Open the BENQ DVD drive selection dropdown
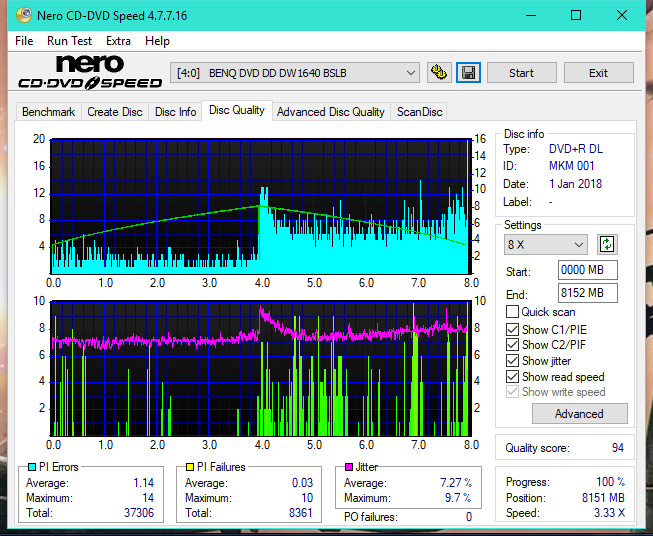This screenshot has height=536, width=653. click(294, 73)
